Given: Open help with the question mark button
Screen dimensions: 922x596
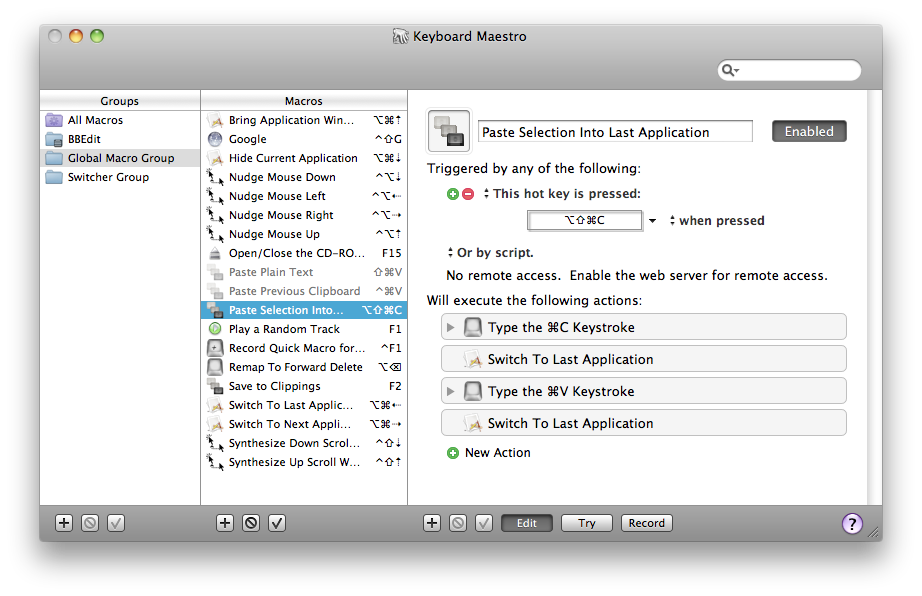Looking at the screenshot, I should tap(852, 523).
